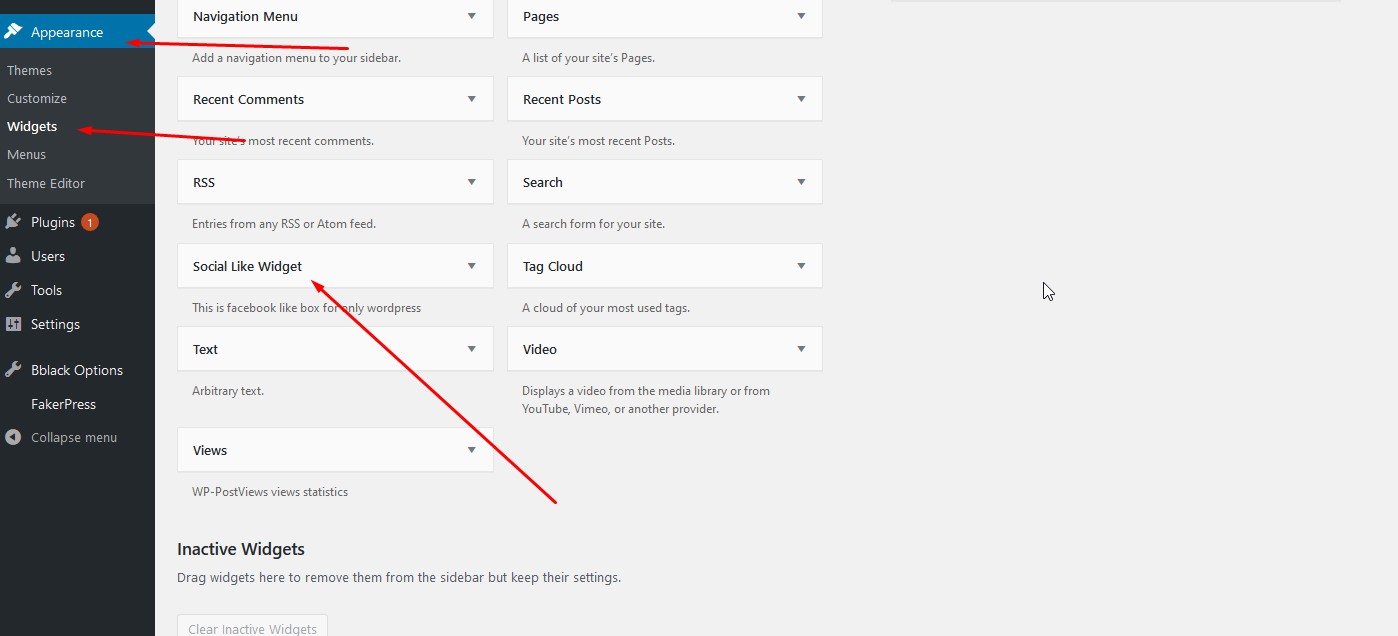
Task: Select the Pages widget title
Action: (x=541, y=16)
